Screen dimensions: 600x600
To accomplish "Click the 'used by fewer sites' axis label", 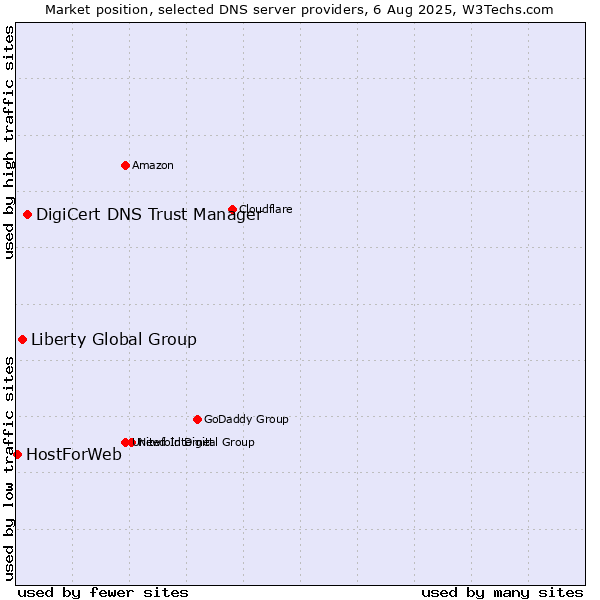I will [x=103, y=593].
